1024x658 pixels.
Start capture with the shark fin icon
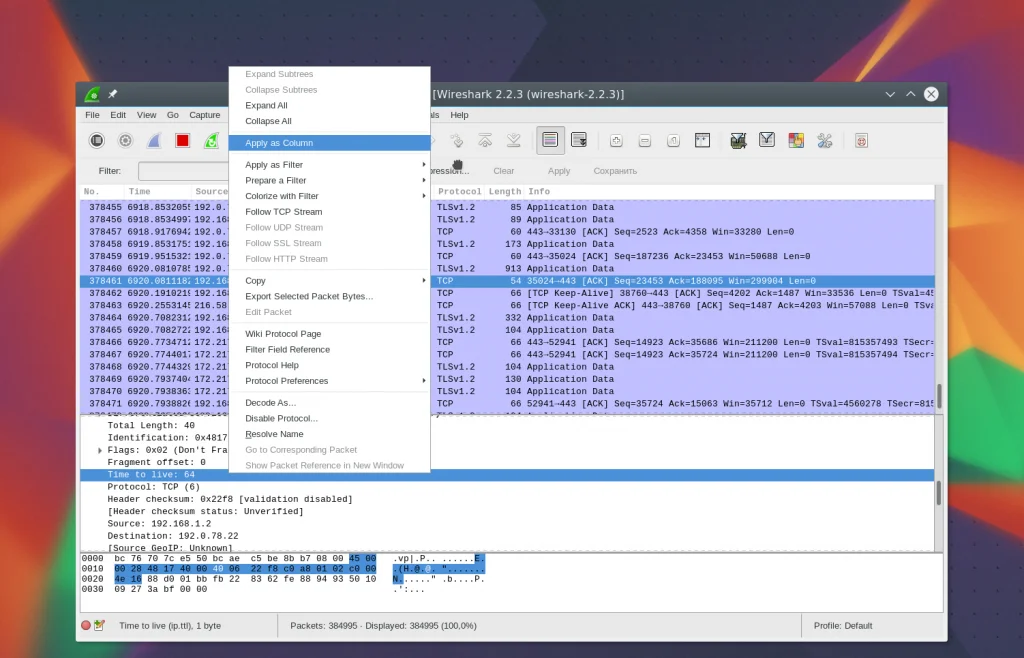(x=154, y=141)
